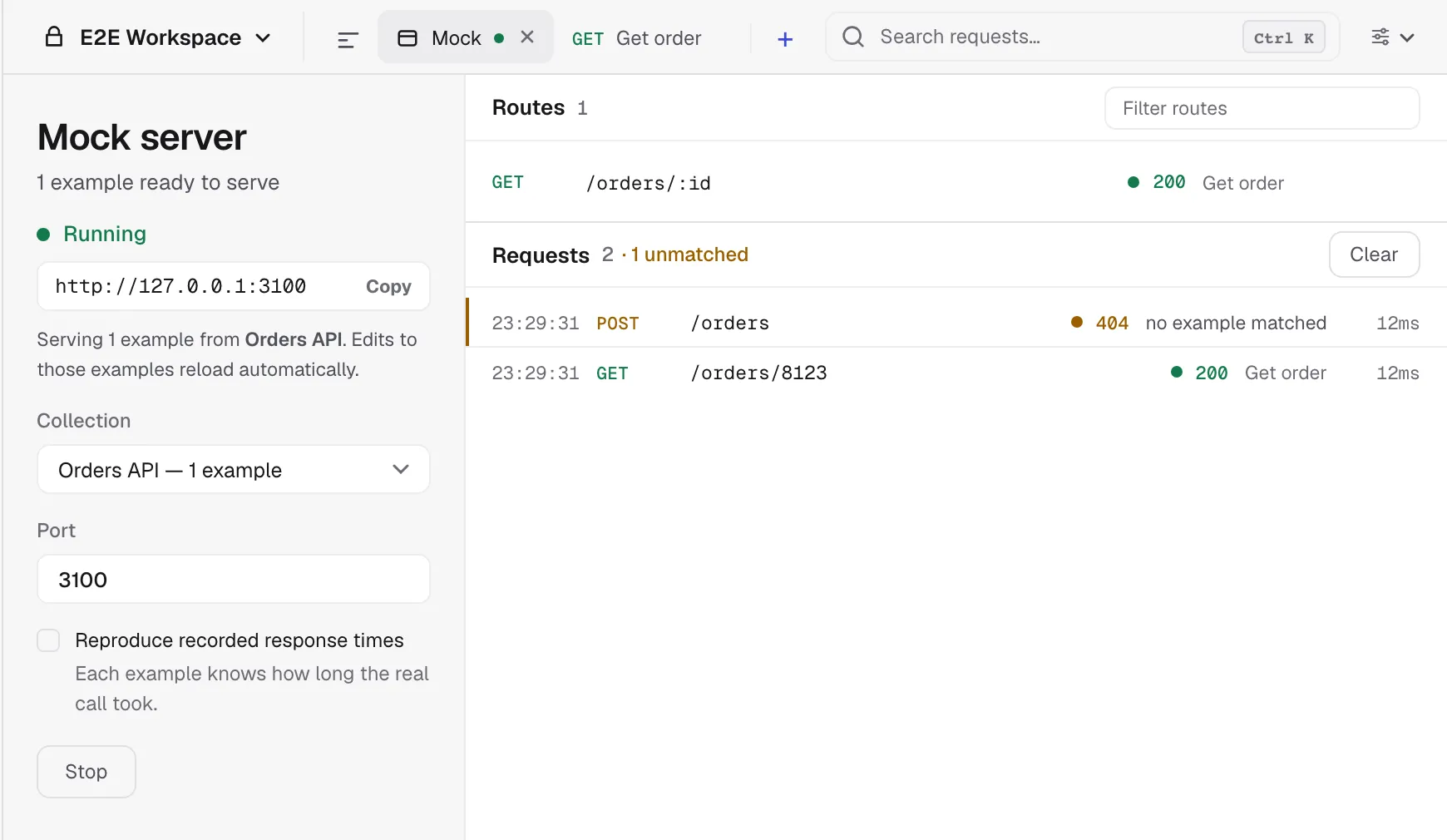This screenshot has height=840, width=1447.
Task: Stop the mock server
Action: click(x=86, y=772)
